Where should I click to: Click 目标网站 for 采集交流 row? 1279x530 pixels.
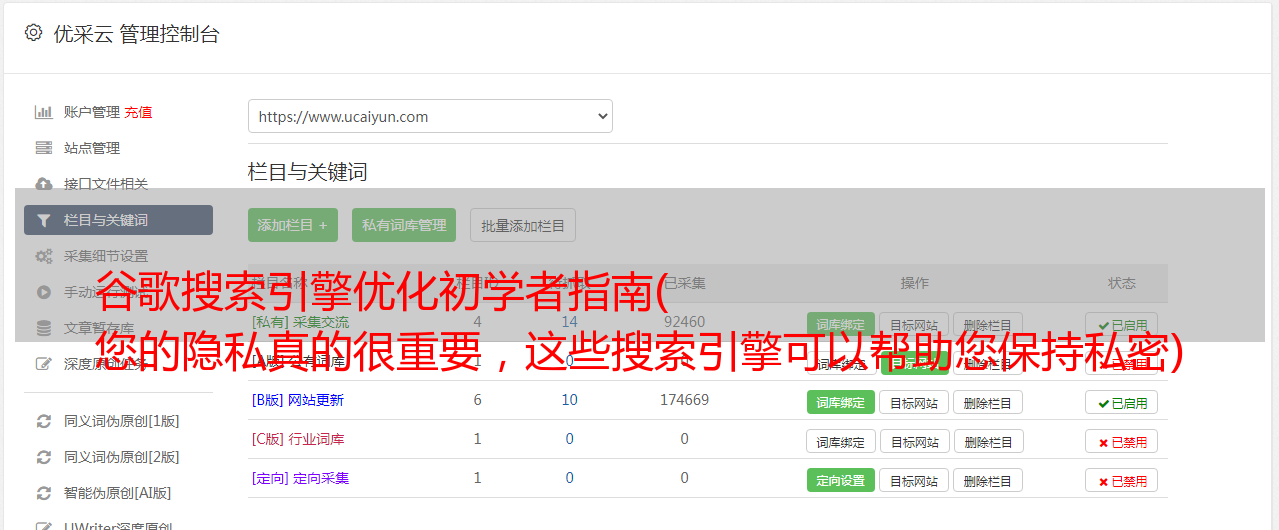click(x=914, y=325)
